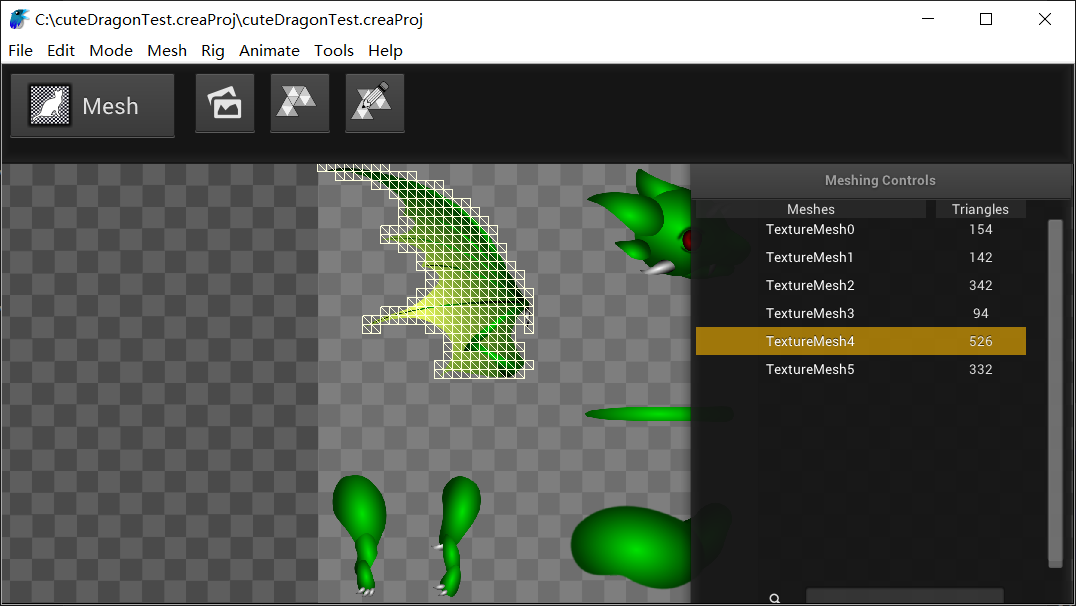The width and height of the screenshot is (1076, 606).
Task: Click the Meshing Controls panel title
Action: tap(880, 181)
